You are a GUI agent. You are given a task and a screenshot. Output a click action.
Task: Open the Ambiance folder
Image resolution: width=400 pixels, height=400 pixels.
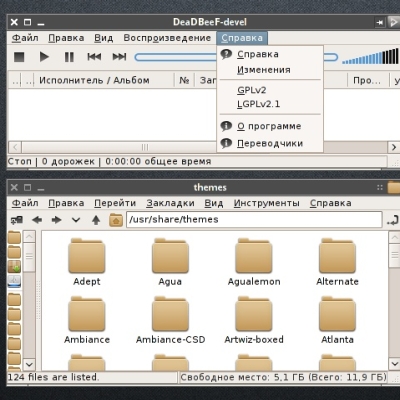coord(87,321)
